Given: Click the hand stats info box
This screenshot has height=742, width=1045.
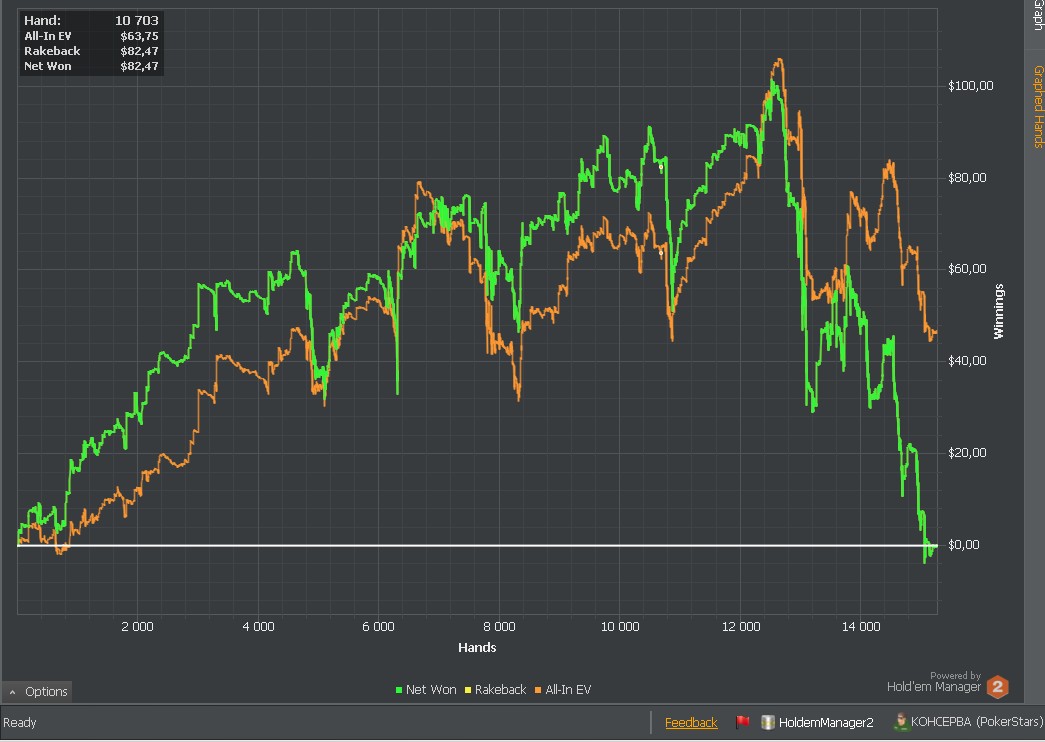Looking at the screenshot, I should click(91, 43).
